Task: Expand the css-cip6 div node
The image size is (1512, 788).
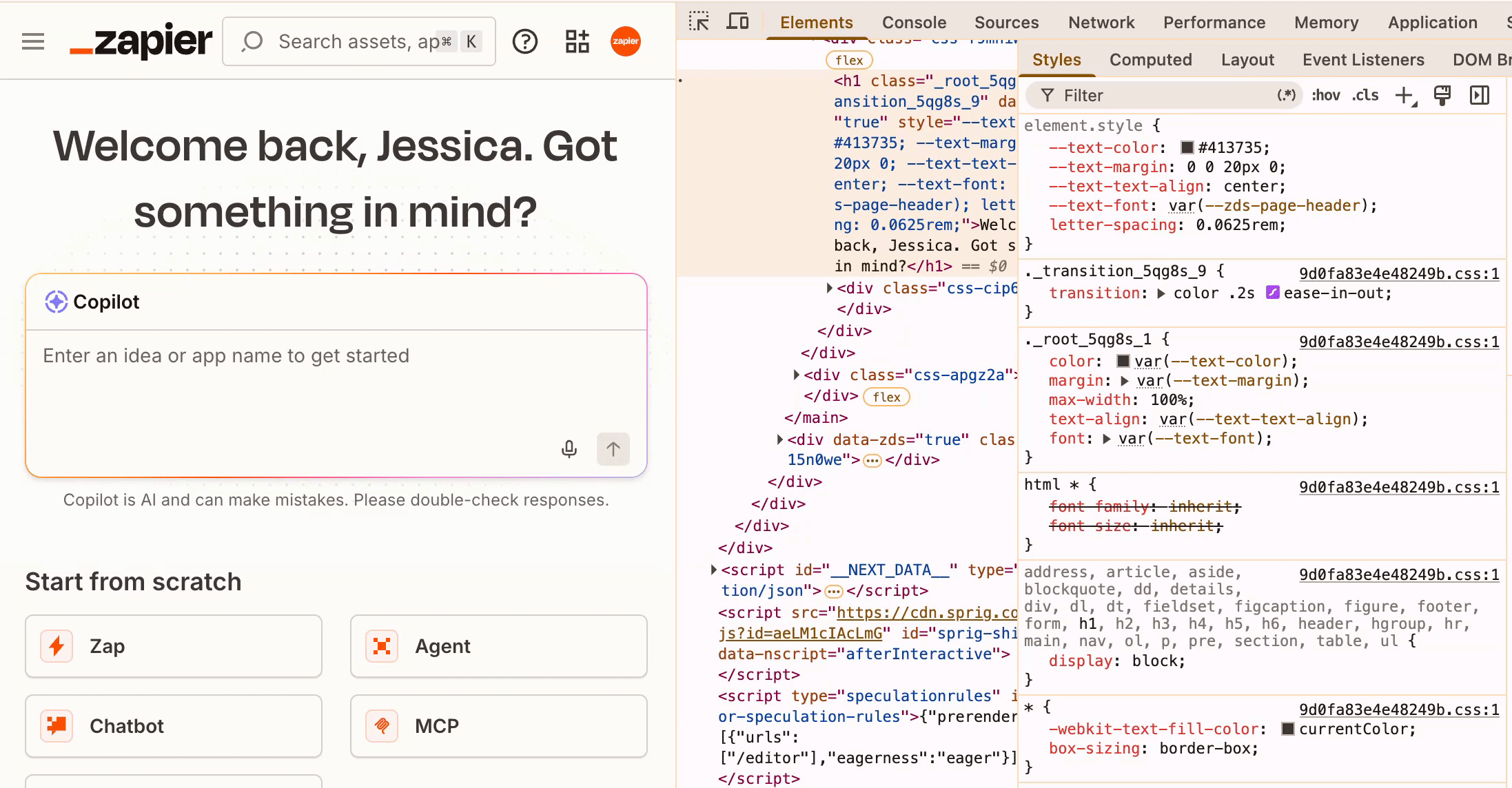Action: click(830, 288)
